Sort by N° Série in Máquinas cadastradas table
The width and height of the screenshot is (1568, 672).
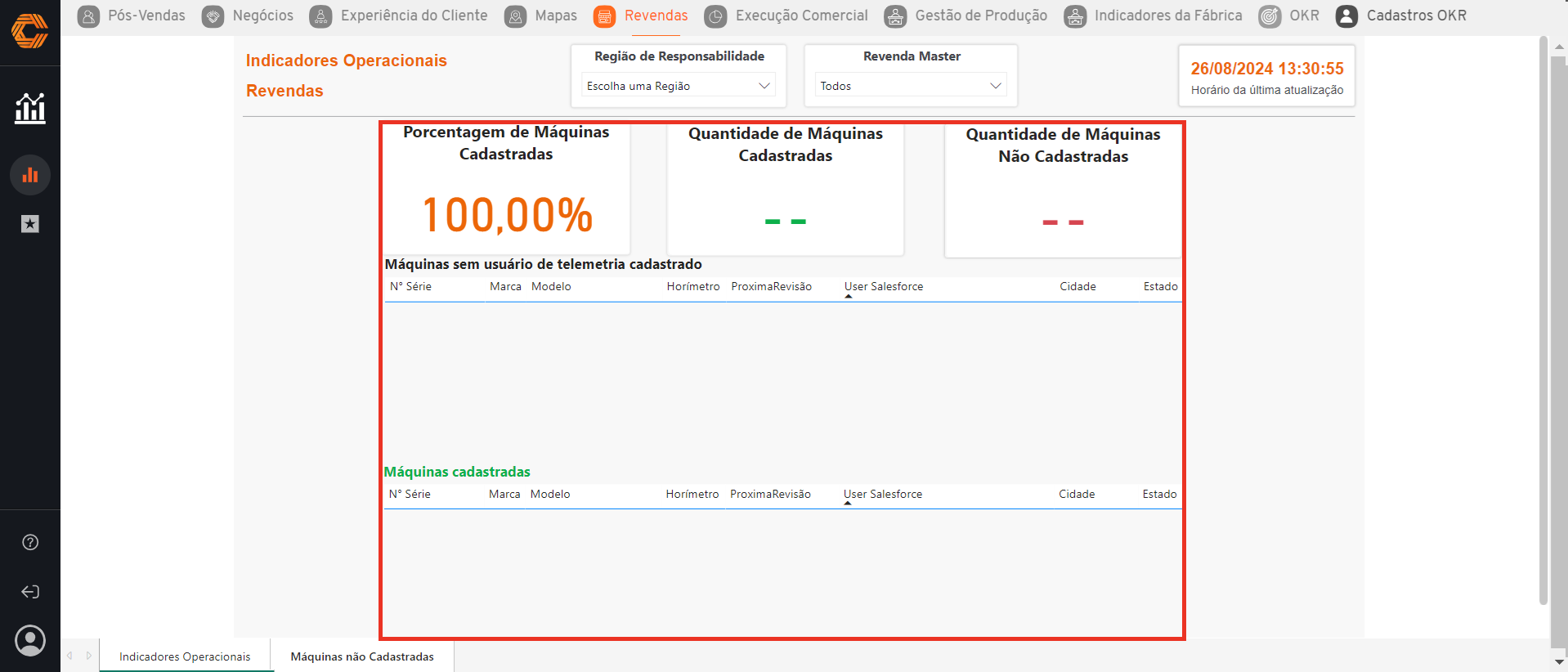(x=410, y=494)
